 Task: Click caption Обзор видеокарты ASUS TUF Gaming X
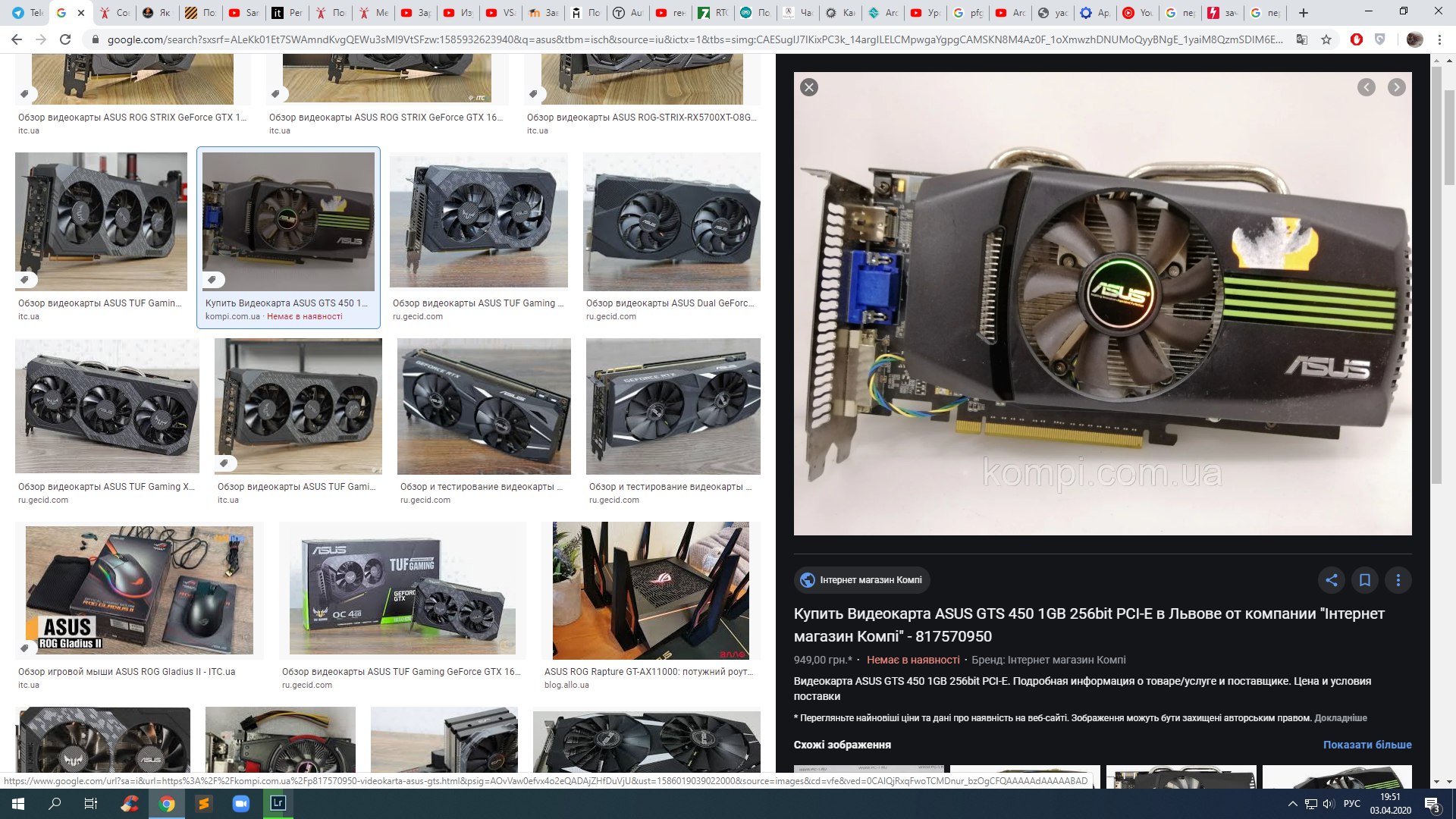coord(106,487)
